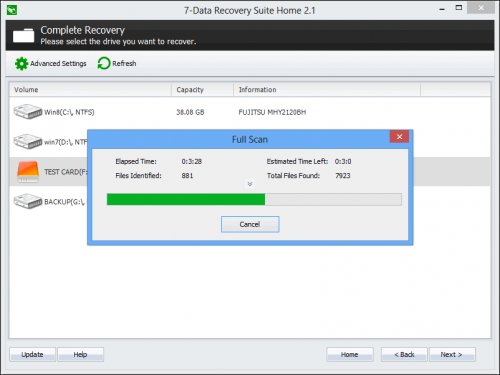The height and width of the screenshot is (375, 500).
Task: Close the Full Scan dialog
Action: tap(399, 137)
